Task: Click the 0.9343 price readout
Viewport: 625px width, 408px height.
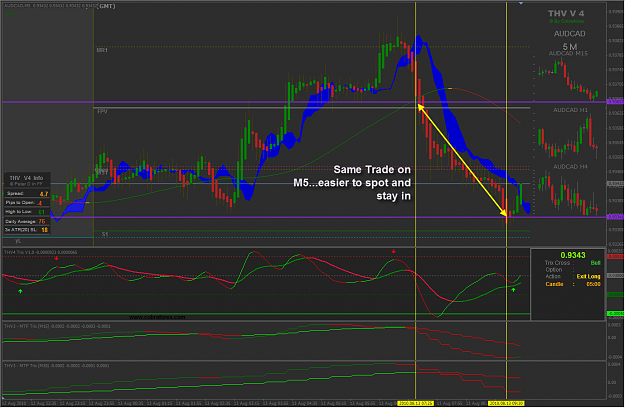Action: click(x=573, y=255)
